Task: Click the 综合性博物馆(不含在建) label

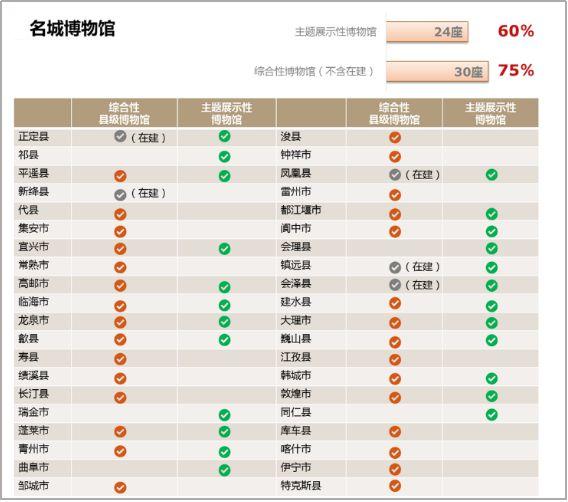Action: point(314,71)
